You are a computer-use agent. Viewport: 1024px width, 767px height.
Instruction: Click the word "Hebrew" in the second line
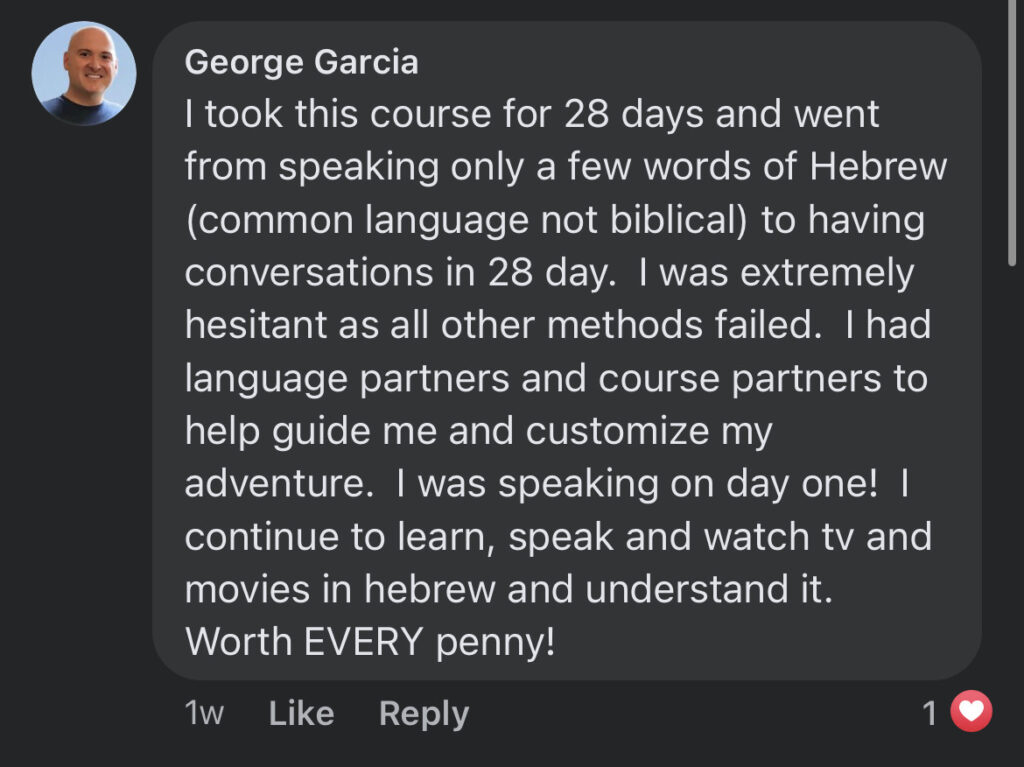[878, 166]
